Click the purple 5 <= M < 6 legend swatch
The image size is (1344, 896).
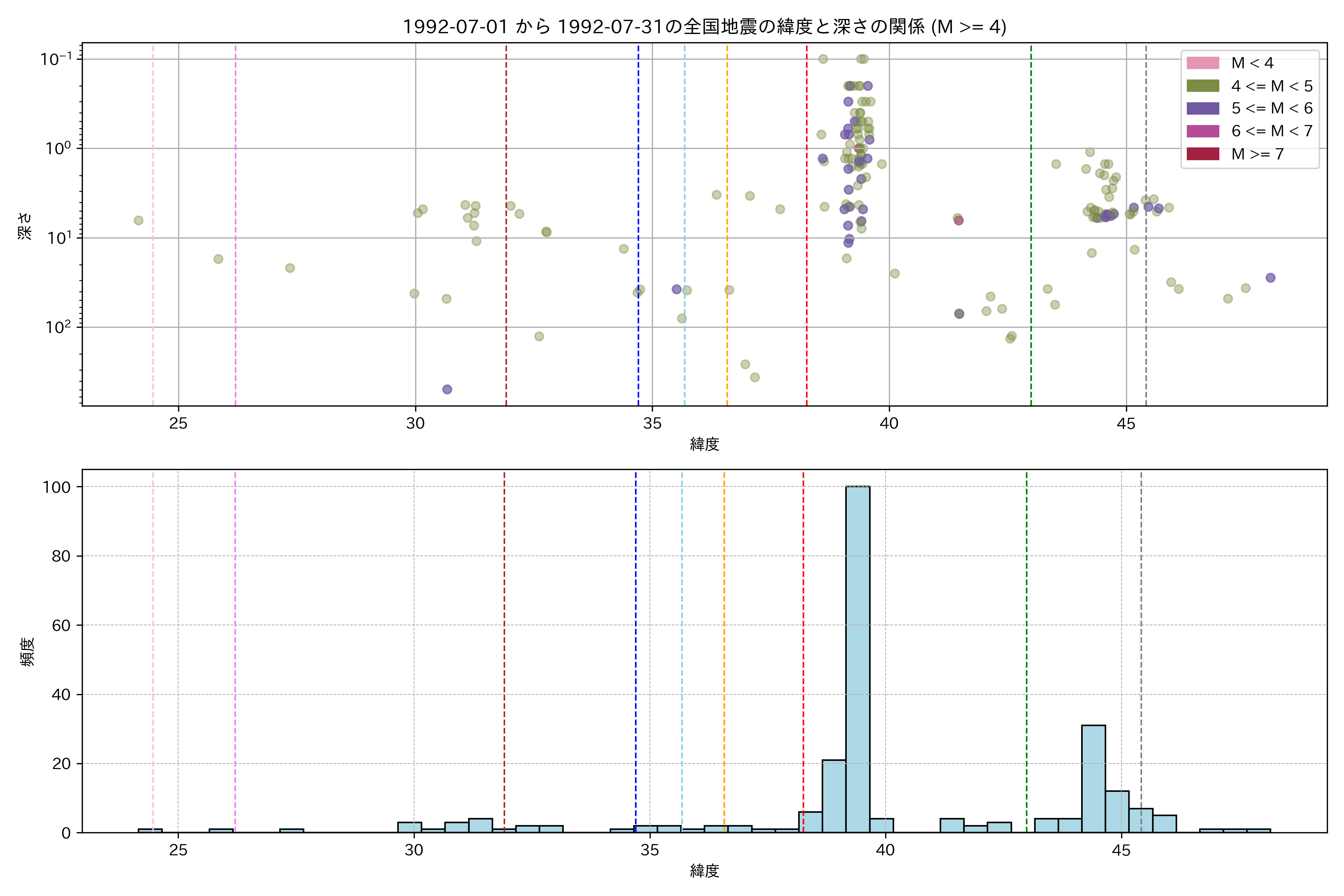pos(1202,108)
